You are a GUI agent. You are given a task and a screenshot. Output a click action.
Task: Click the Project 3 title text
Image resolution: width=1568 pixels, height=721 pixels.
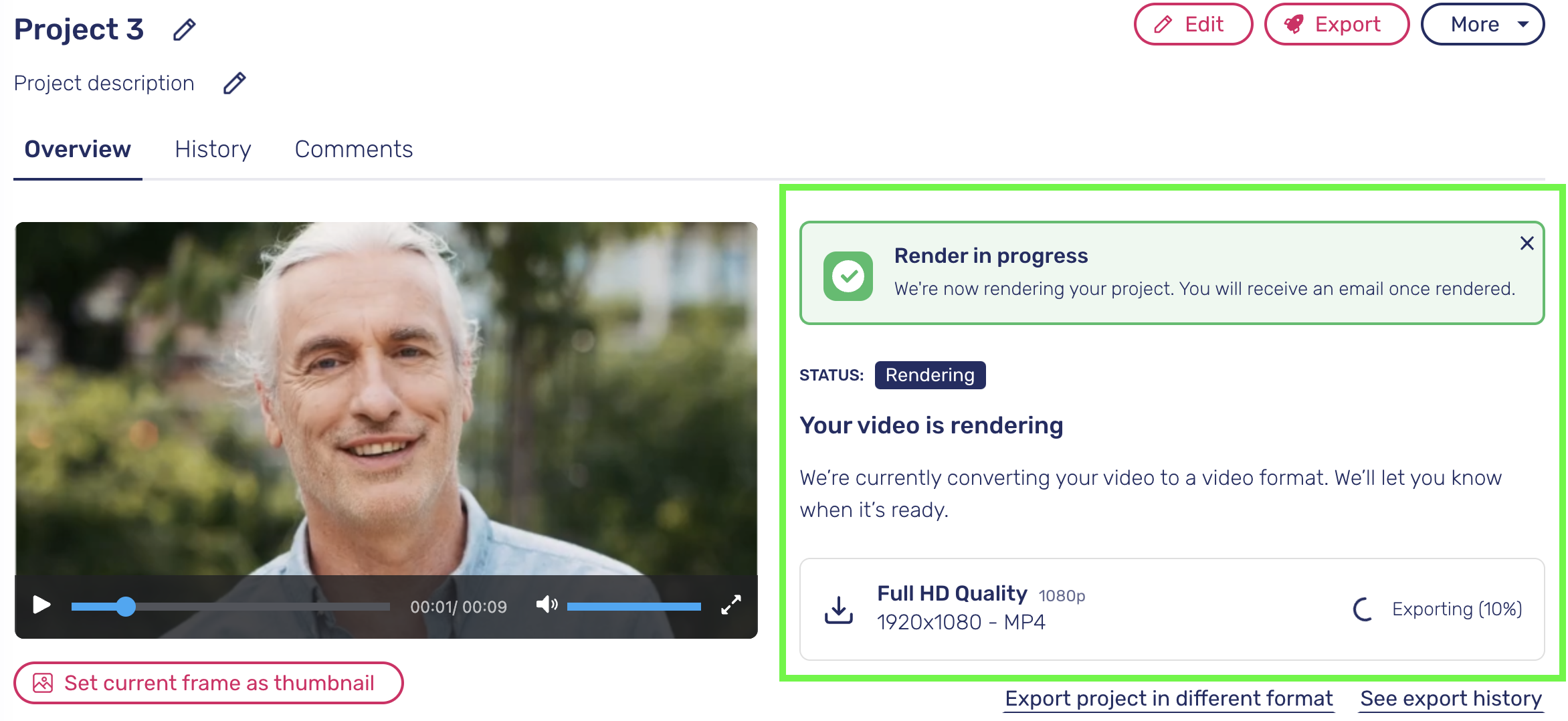pyautogui.click(x=79, y=29)
